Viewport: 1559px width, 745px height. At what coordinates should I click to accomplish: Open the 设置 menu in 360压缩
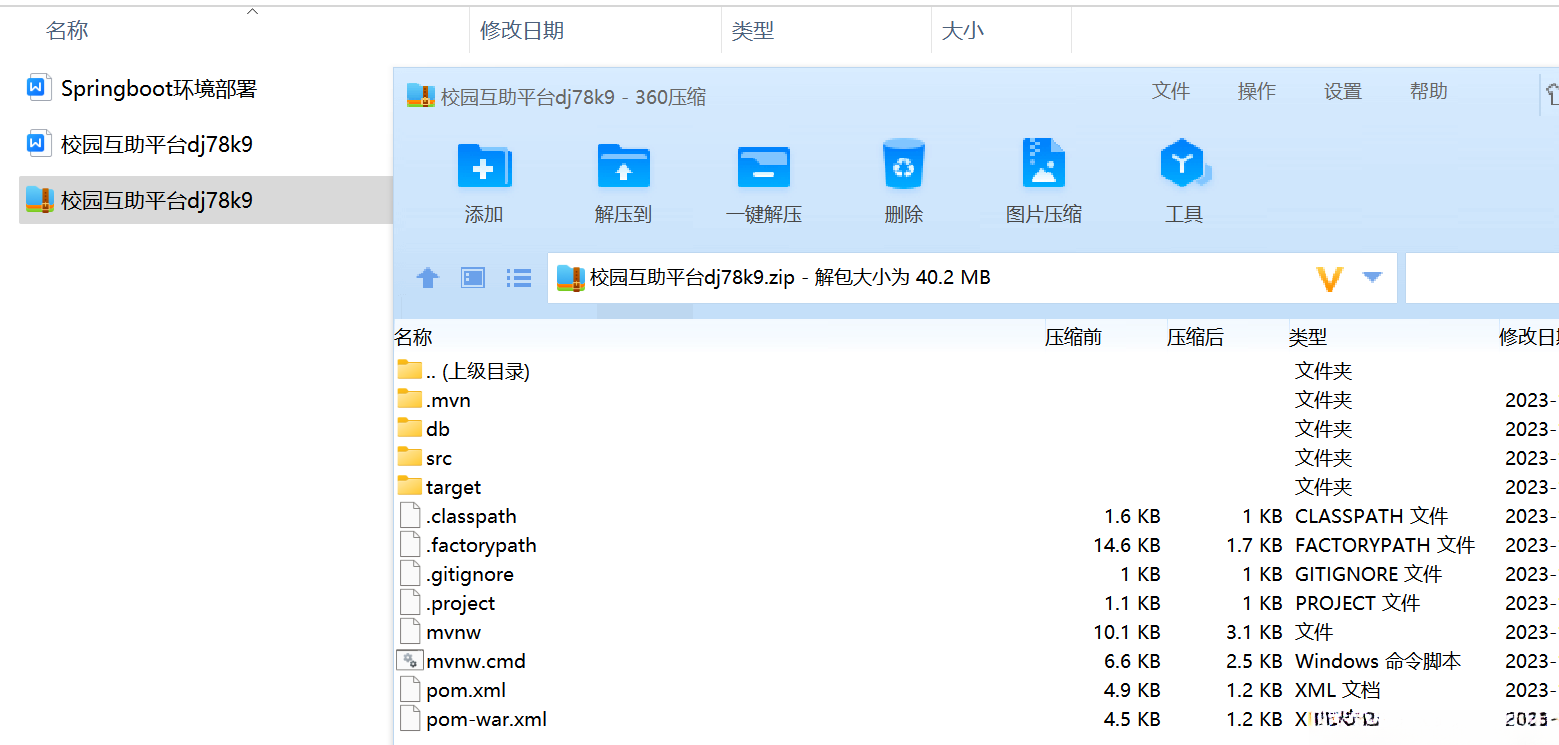point(1343,91)
